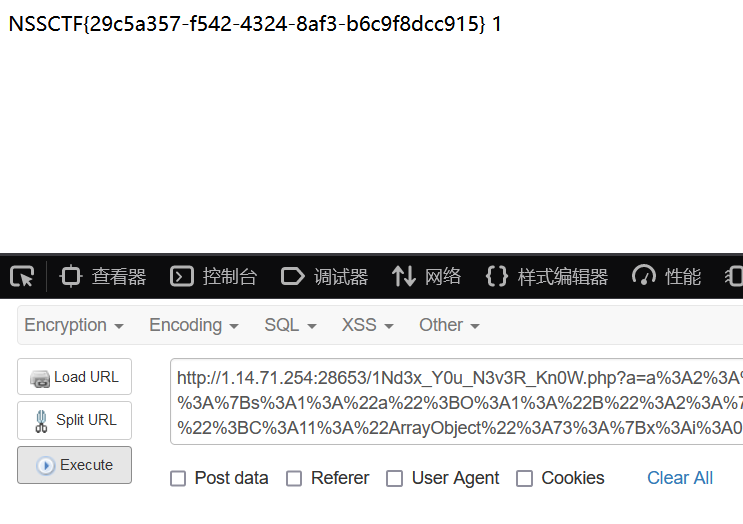Click the Split URL scissors icon
The height and width of the screenshot is (524, 743).
[41, 421]
